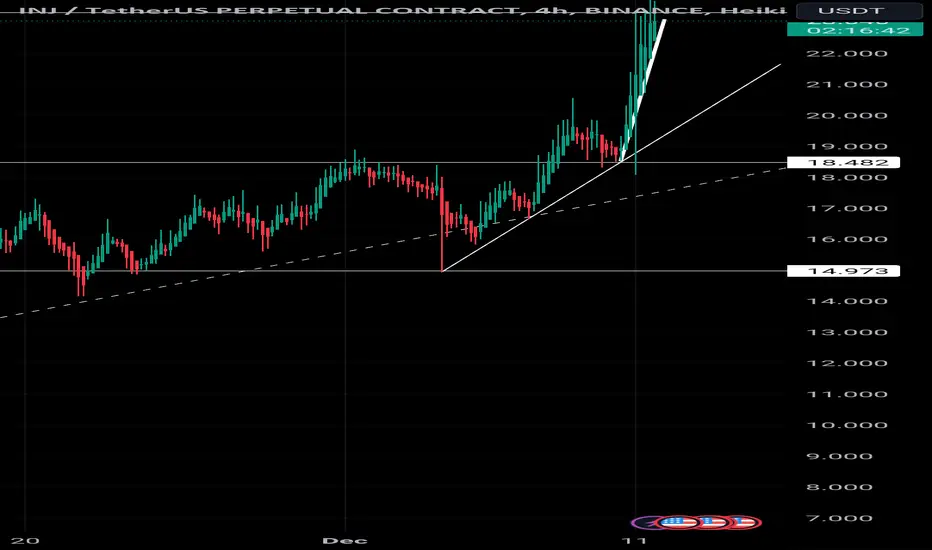This screenshot has height=550, width=932.
Task: Click the 12.000 price axis label
Action: click(x=846, y=363)
